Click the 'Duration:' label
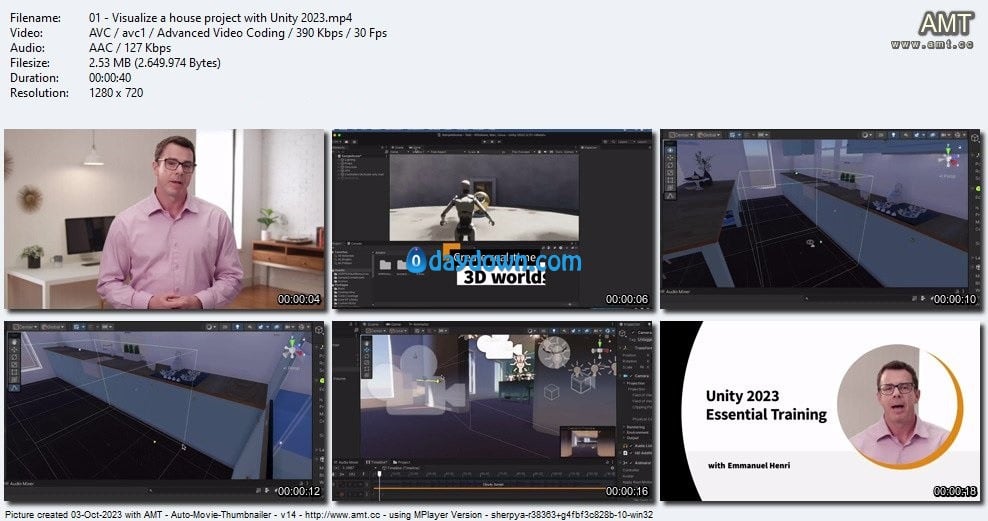The image size is (988, 521). click(x=34, y=78)
